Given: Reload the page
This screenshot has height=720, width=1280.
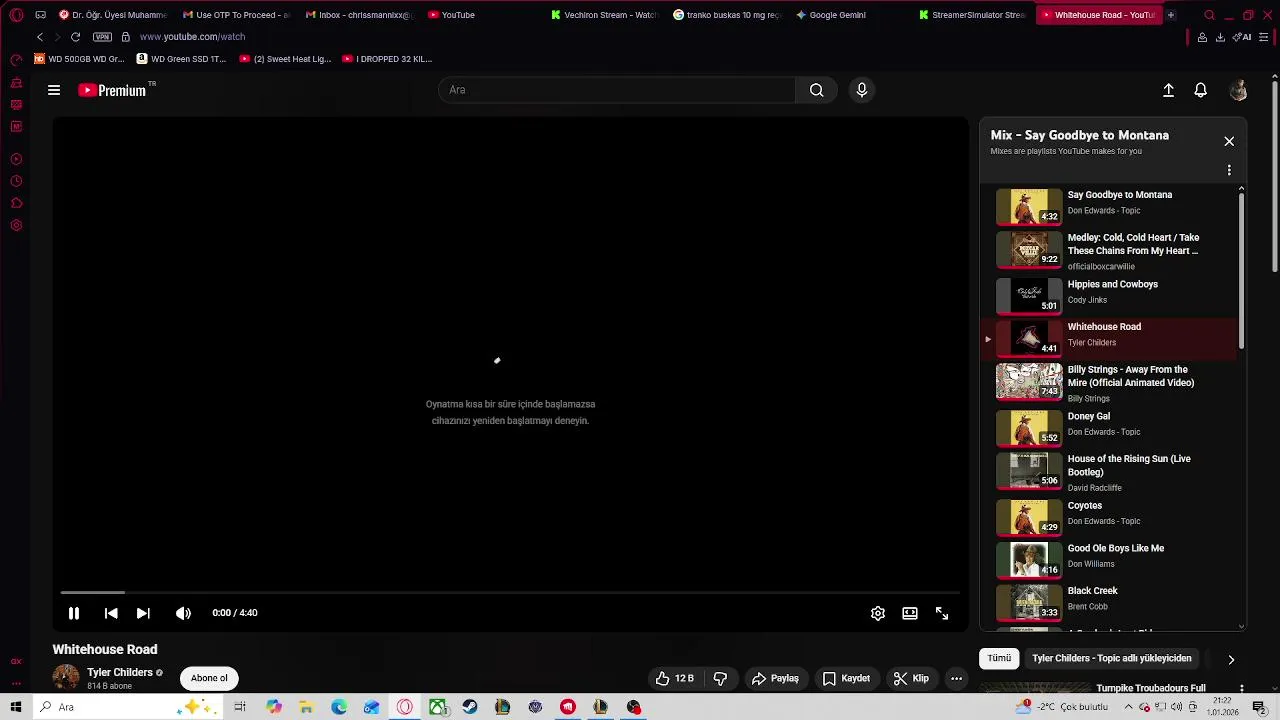Looking at the screenshot, I should [75, 37].
